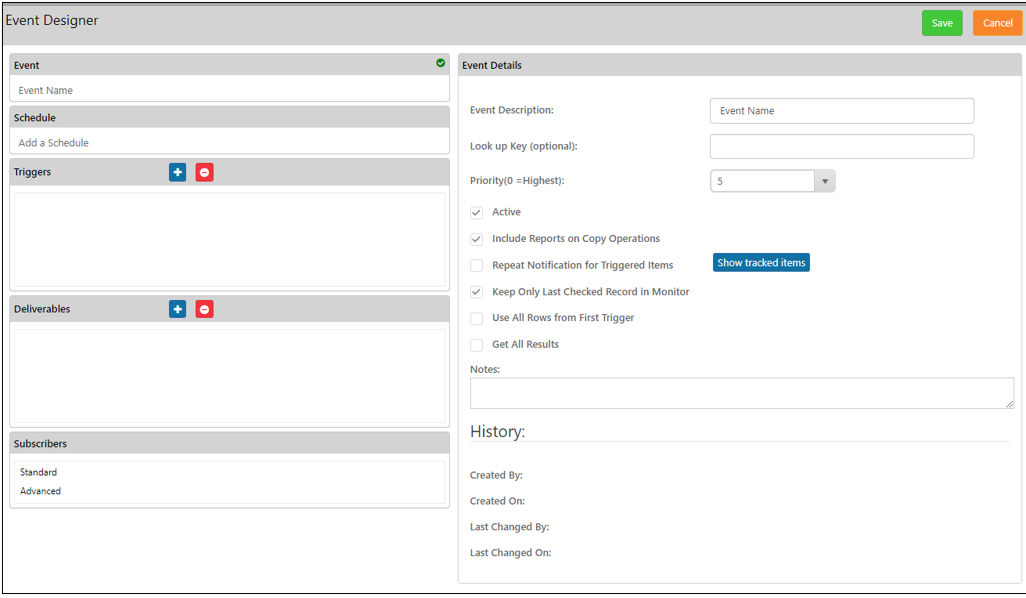Click the Notes resize grip corner
Screen dimensions: 1026x598
click(1010, 404)
